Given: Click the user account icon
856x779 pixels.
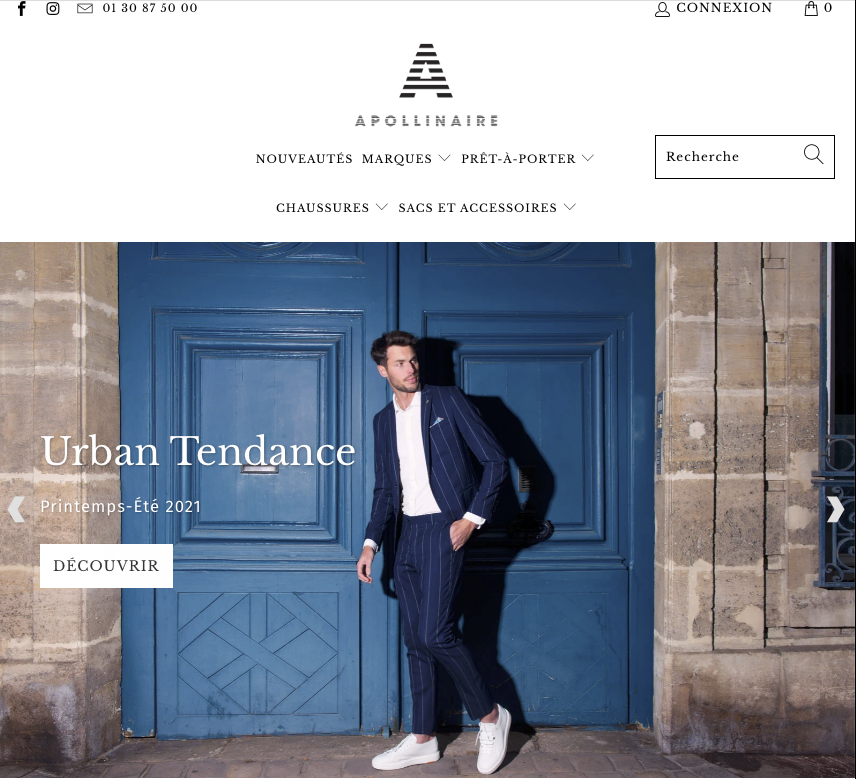Looking at the screenshot, I should [662, 9].
